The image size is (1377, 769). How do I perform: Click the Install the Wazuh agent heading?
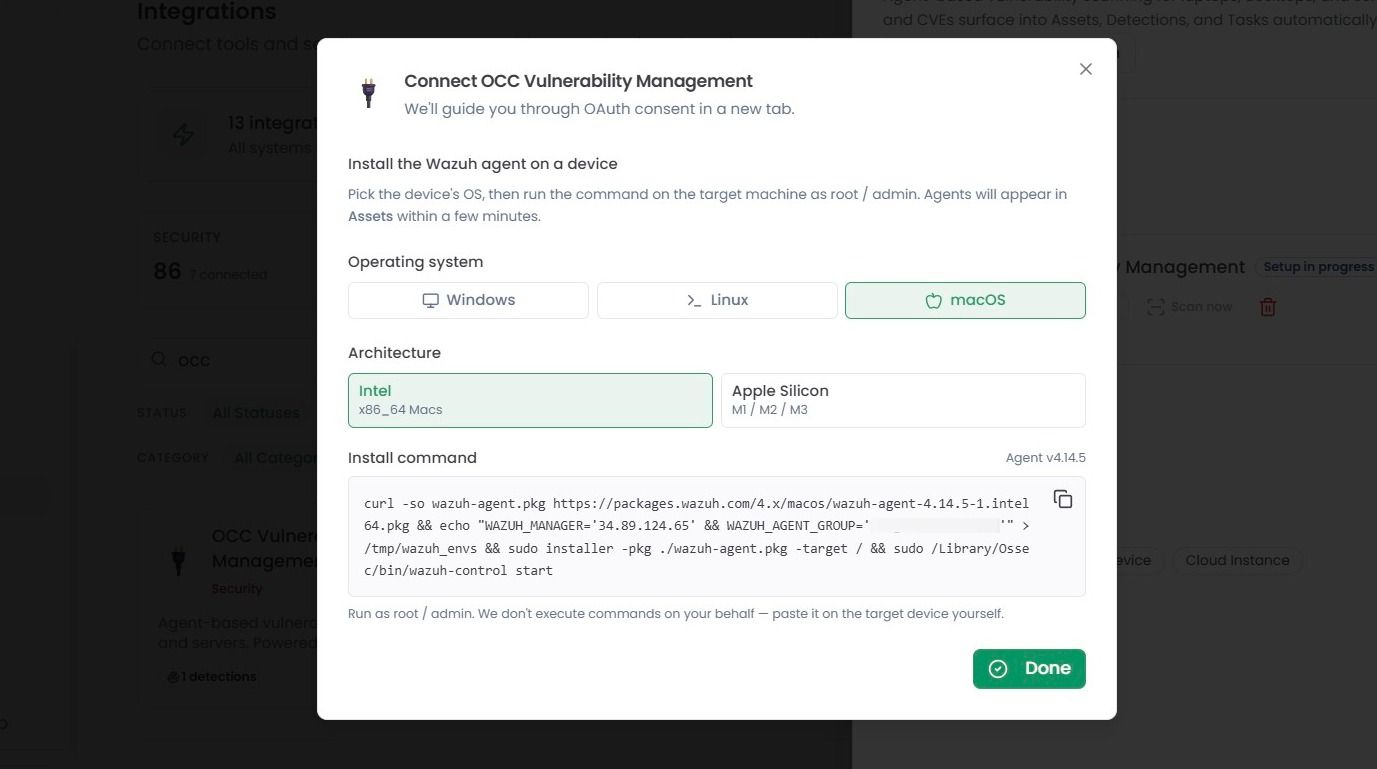click(x=483, y=164)
